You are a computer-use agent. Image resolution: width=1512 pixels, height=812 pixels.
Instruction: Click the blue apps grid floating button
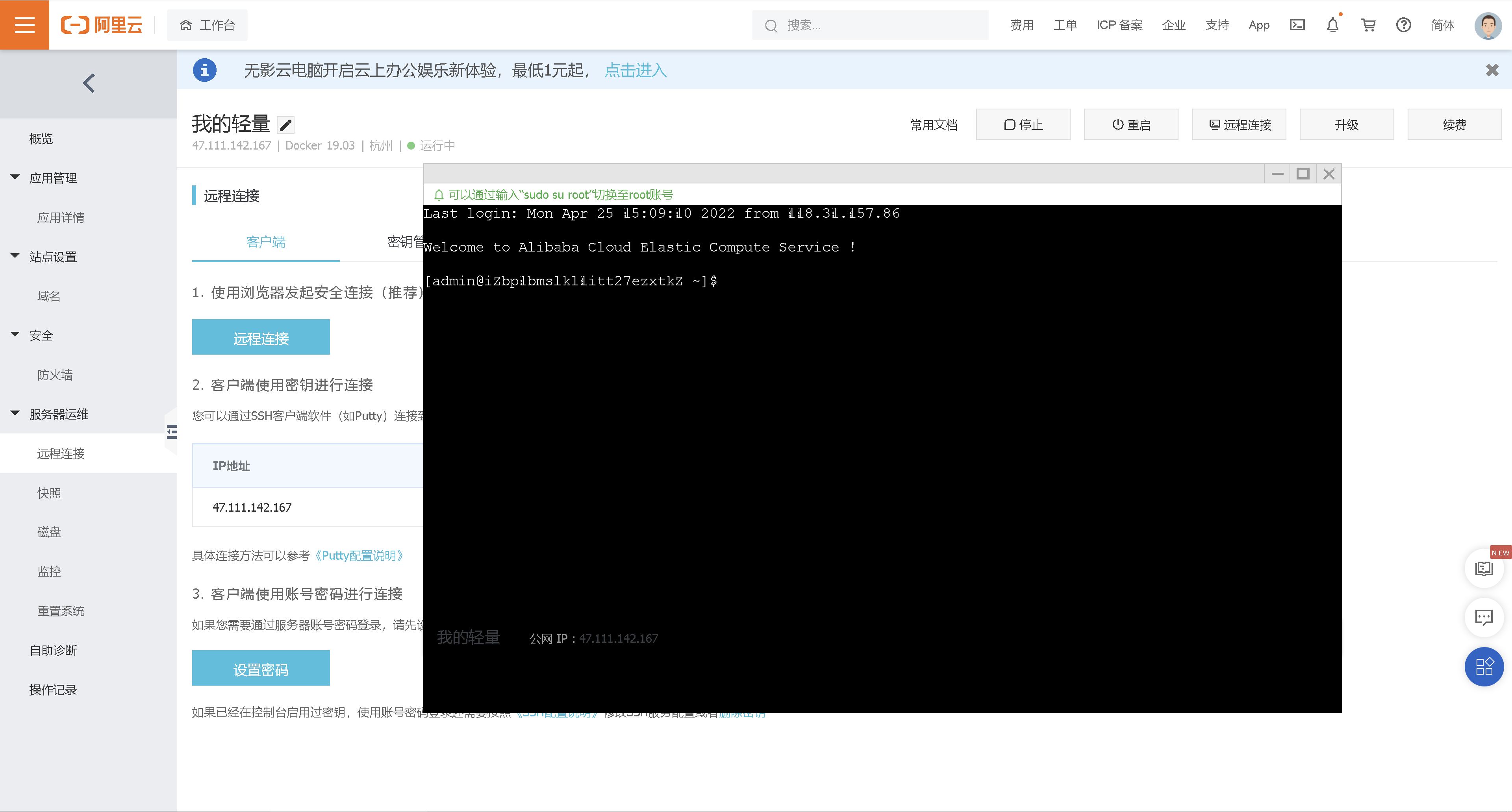[1484, 666]
